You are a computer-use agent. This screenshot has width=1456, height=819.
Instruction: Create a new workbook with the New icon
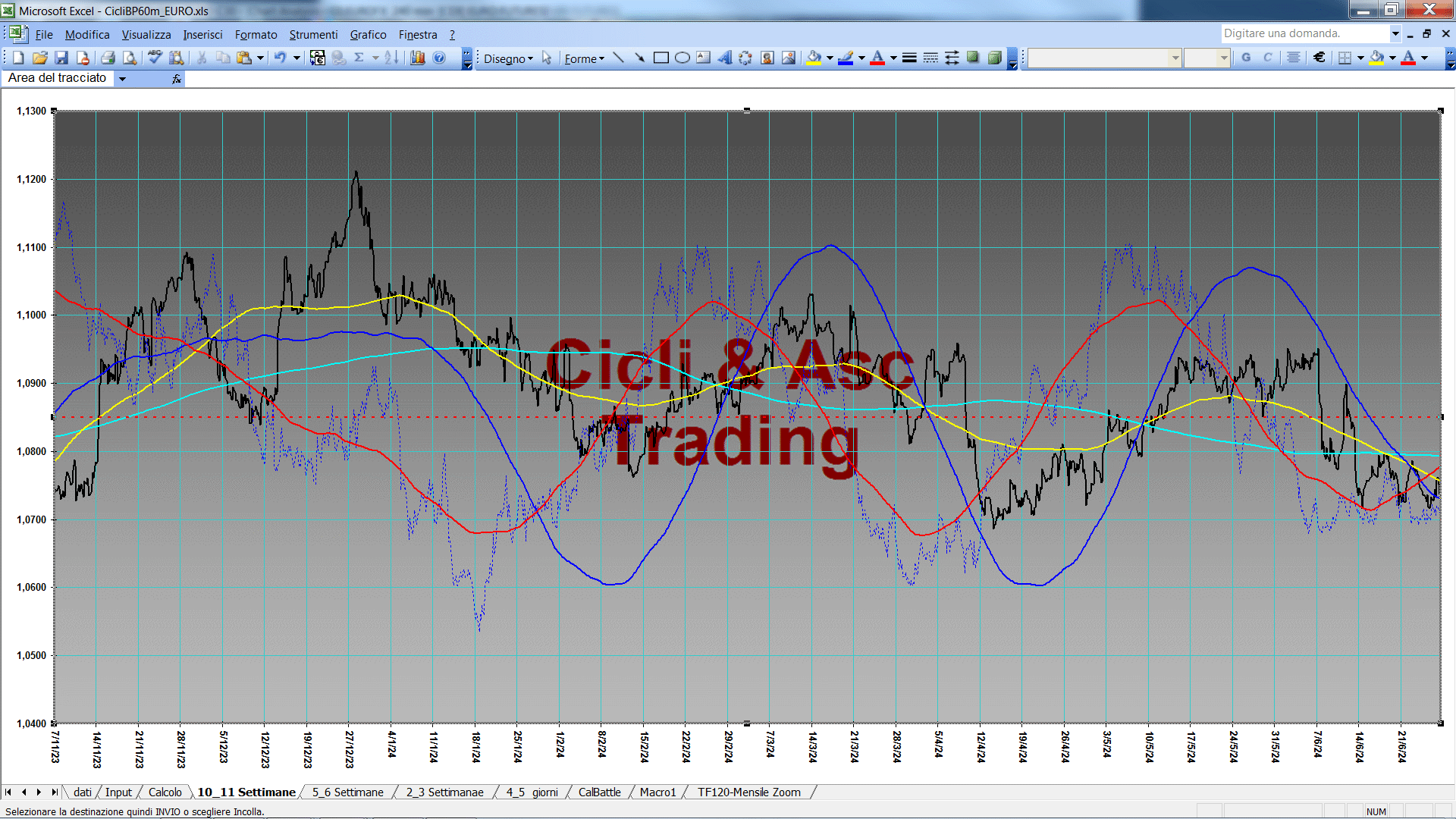(x=19, y=58)
